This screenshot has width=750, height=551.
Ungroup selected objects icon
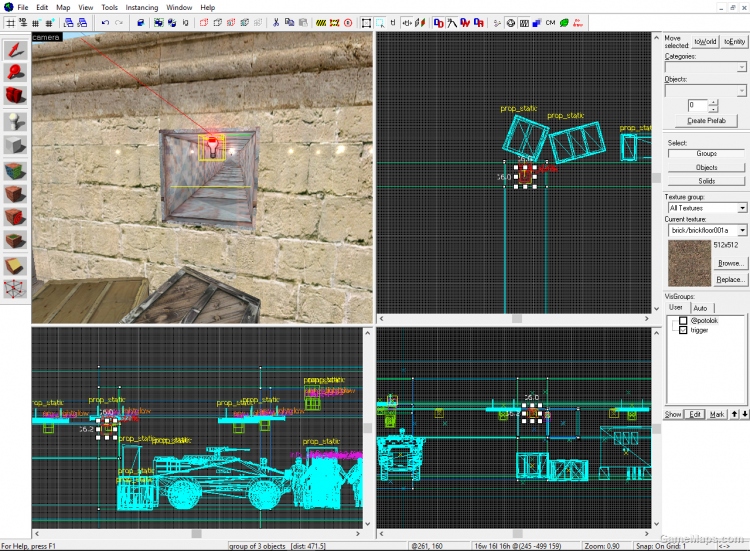tap(172, 22)
